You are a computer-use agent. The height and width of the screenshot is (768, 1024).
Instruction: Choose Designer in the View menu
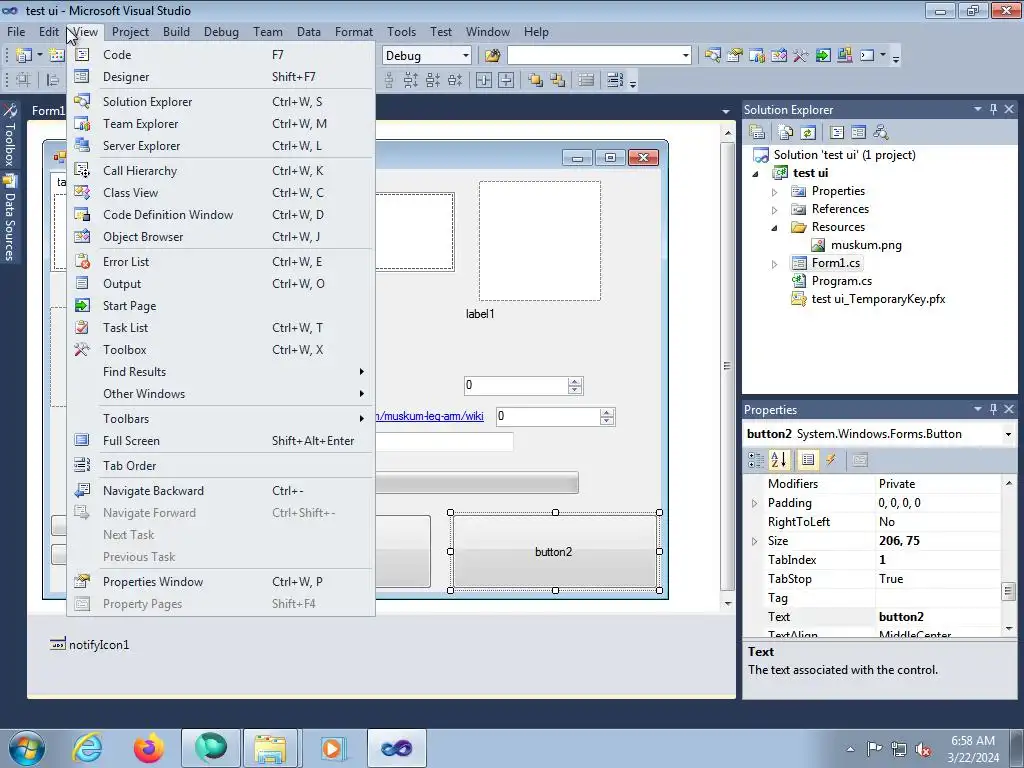pyautogui.click(x=221, y=77)
